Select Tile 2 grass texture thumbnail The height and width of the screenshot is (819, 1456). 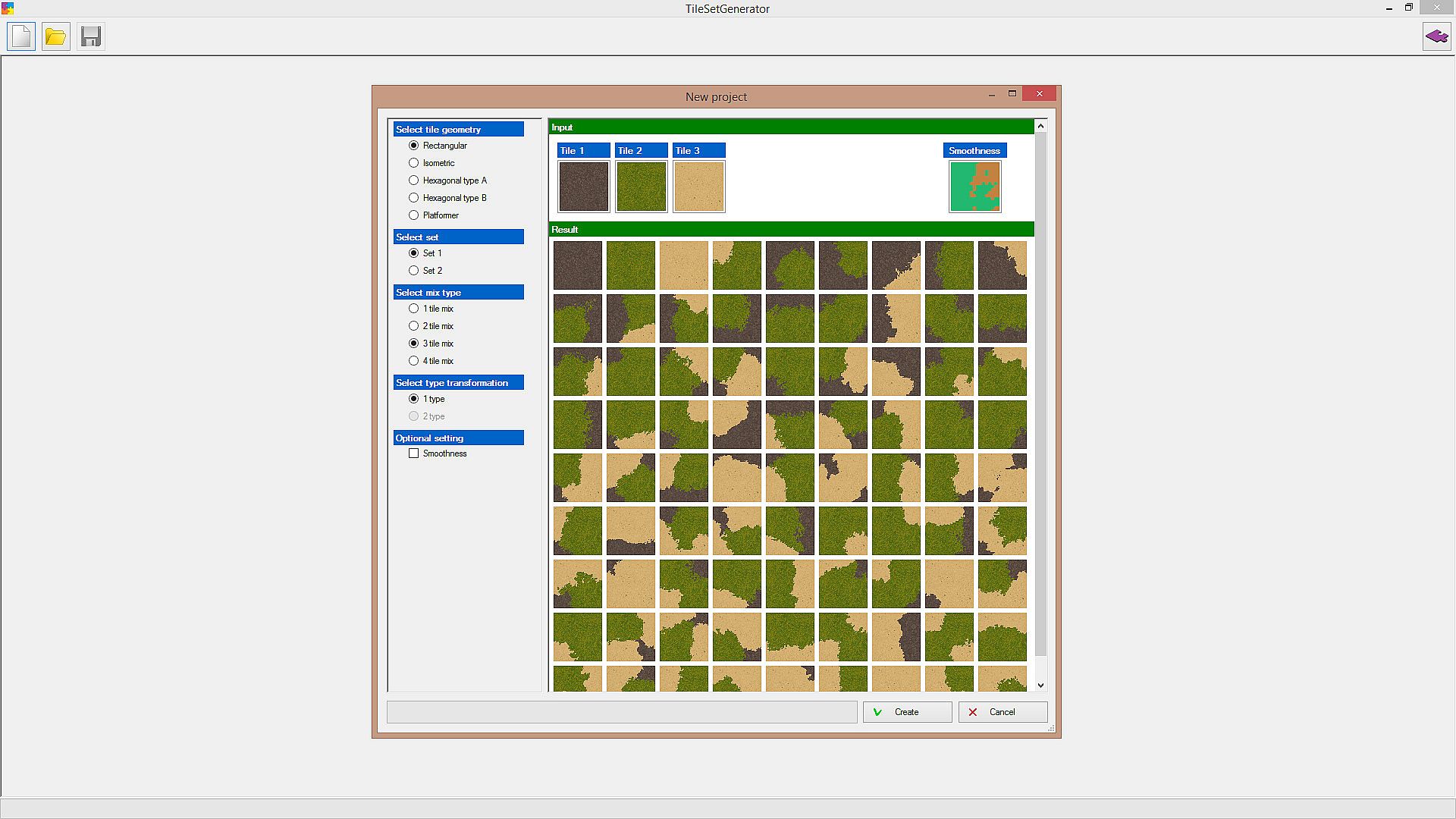click(x=641, y=187)
